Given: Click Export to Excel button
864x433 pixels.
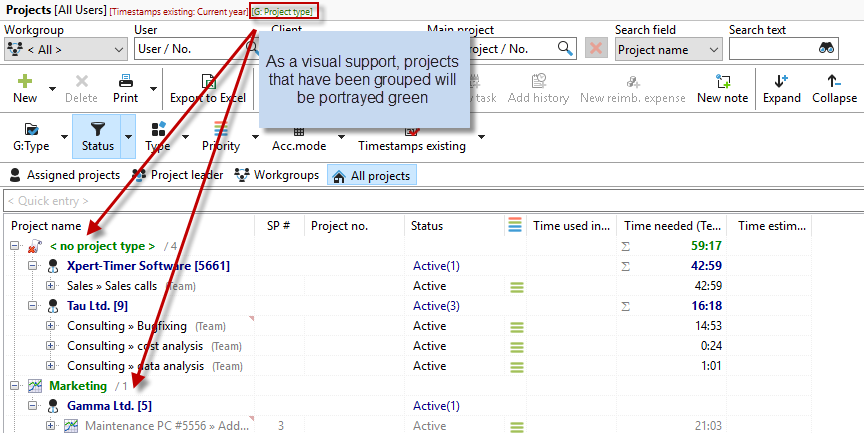Looking at the screenshot, I should click(207, 88).
